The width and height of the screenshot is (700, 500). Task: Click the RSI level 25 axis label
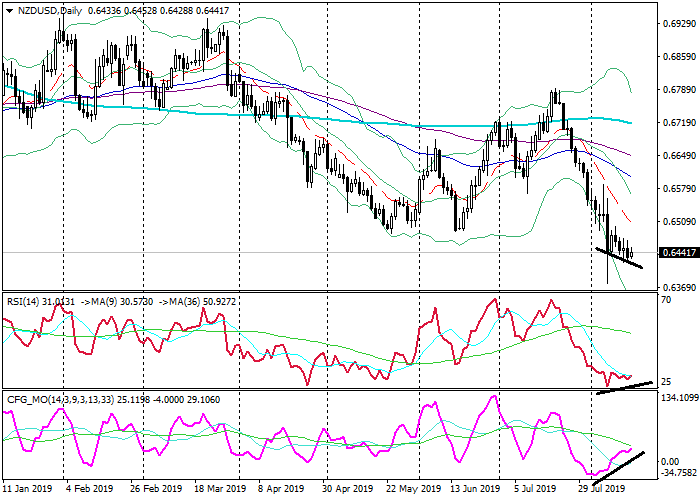(x=665, y=382)
